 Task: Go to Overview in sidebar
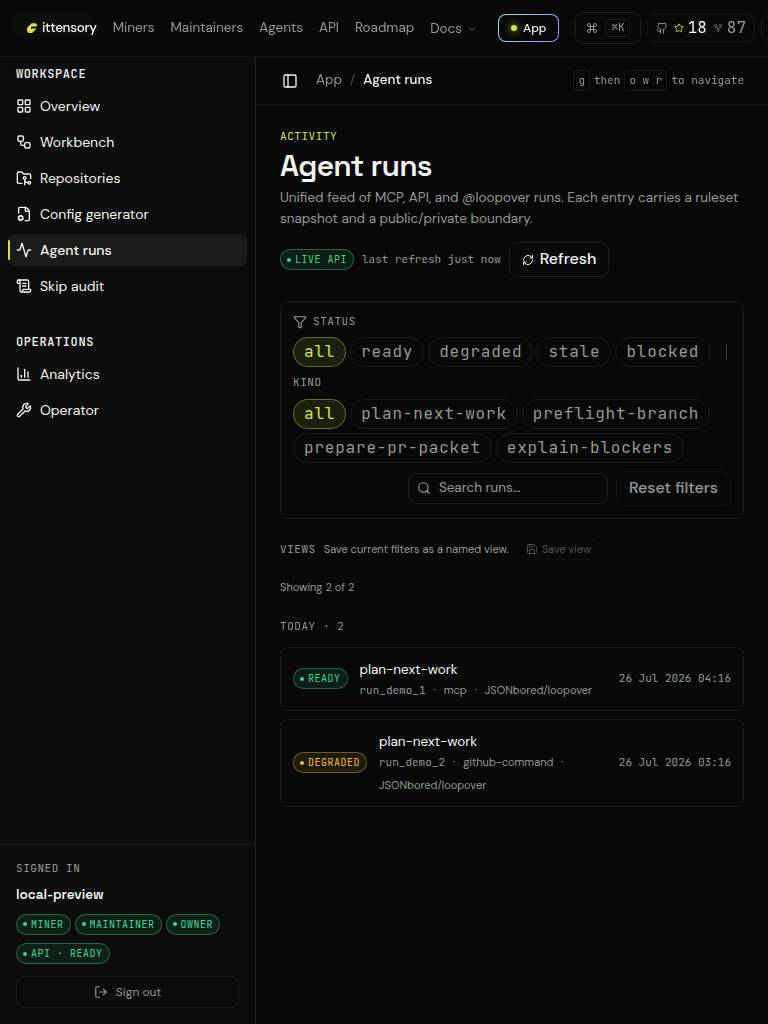(x=128, y=106)
